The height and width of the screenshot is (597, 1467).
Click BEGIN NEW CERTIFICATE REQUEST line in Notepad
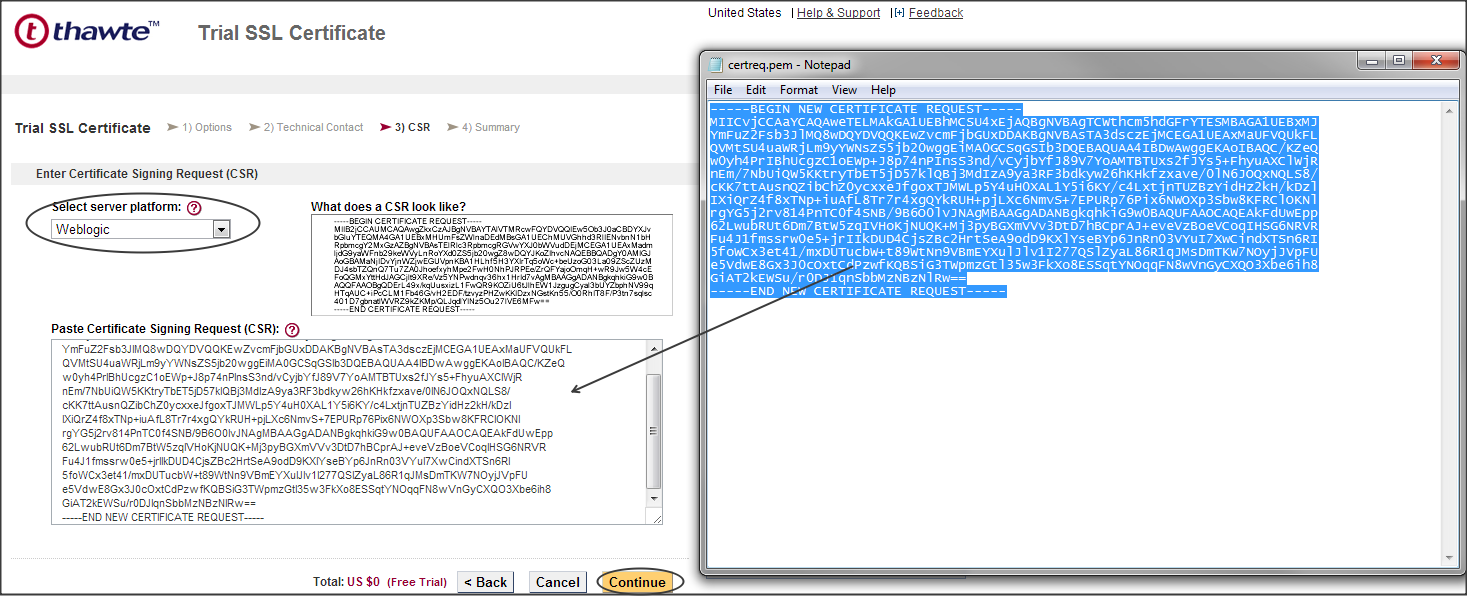pyautogui.click(x=866, y=109)
